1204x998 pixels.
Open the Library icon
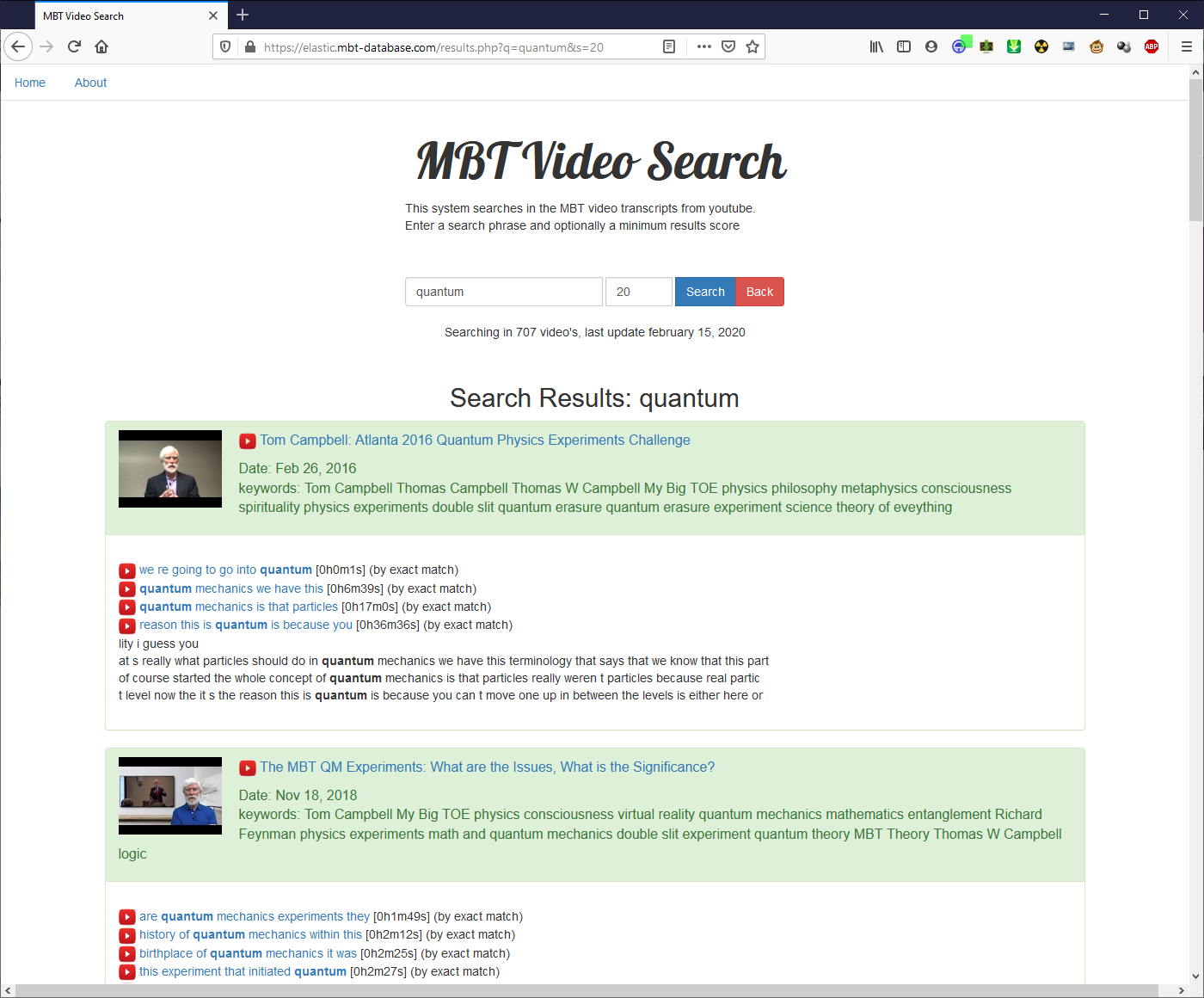876,46
